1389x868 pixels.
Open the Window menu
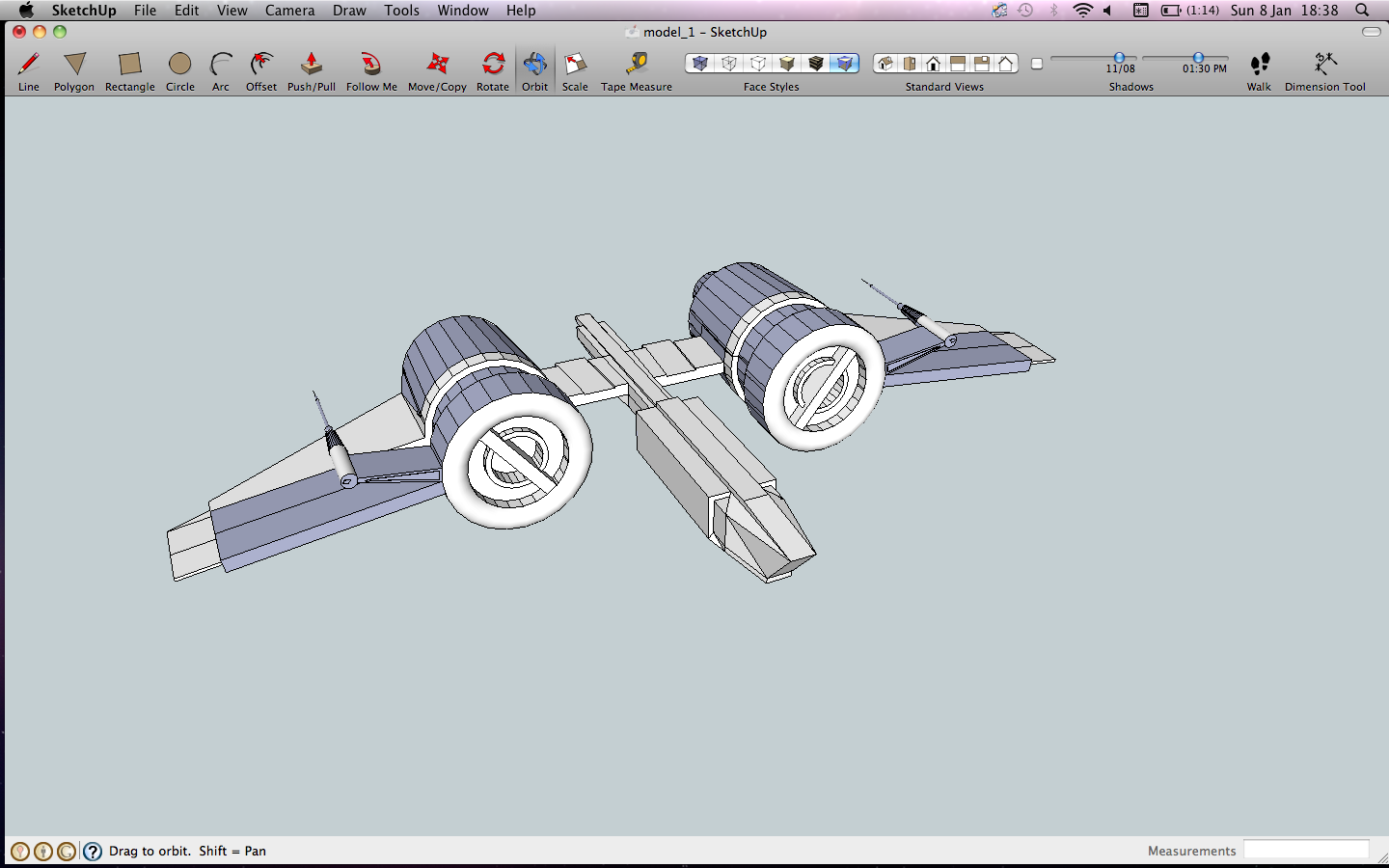(462, 11)
